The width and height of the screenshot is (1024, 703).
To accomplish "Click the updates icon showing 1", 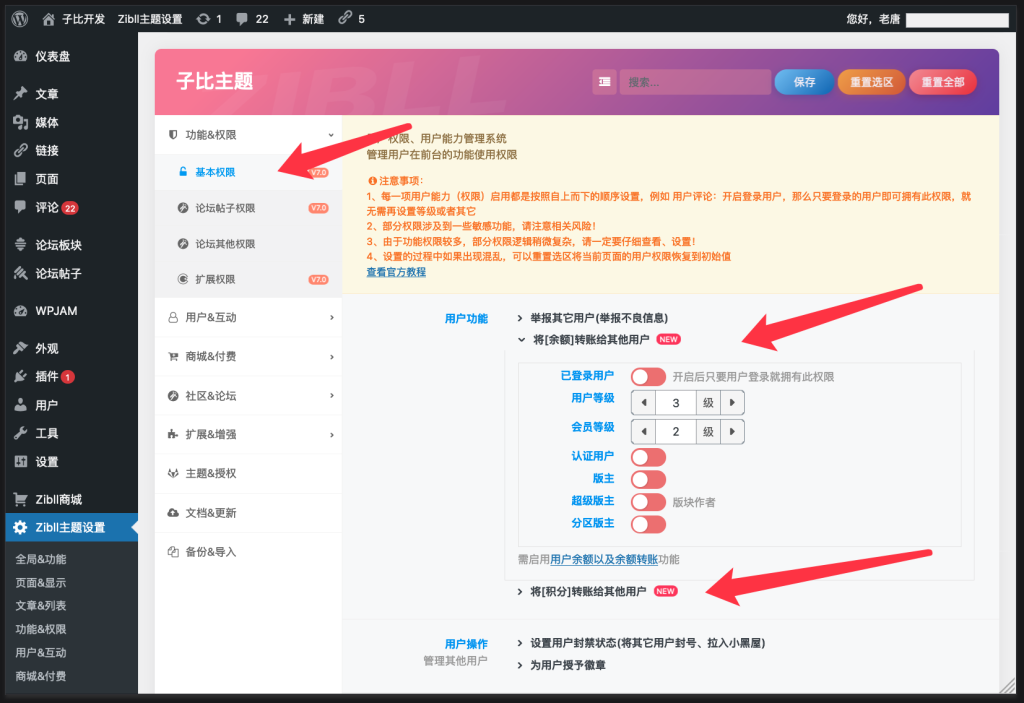I will (x=203, y=19).
